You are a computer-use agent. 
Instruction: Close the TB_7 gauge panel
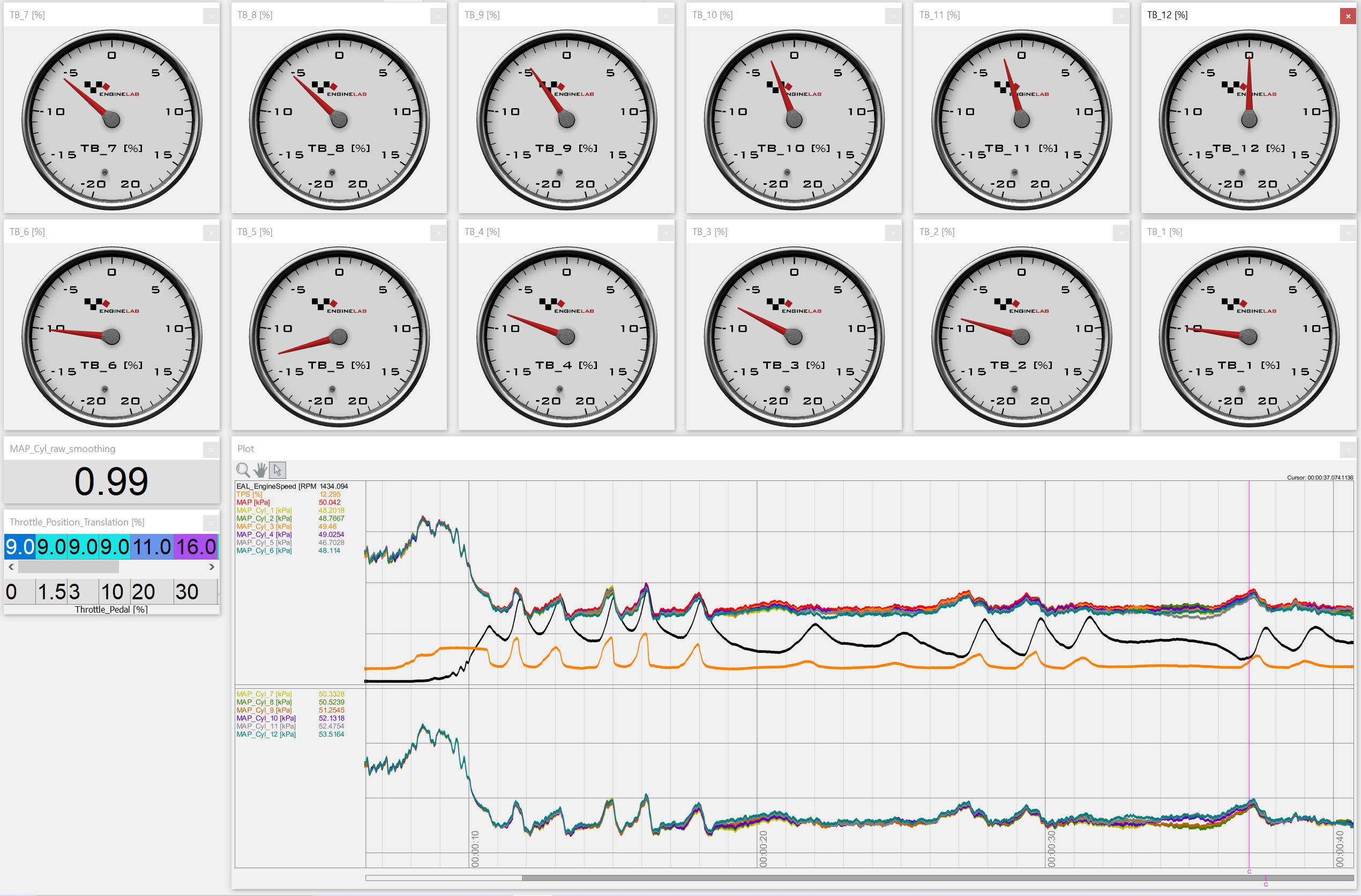[x=211, y=16]
